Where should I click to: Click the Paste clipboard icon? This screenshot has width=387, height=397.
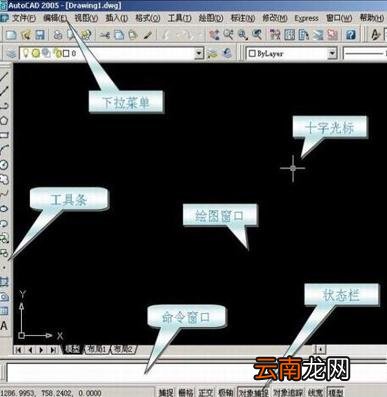click(133, 35)
